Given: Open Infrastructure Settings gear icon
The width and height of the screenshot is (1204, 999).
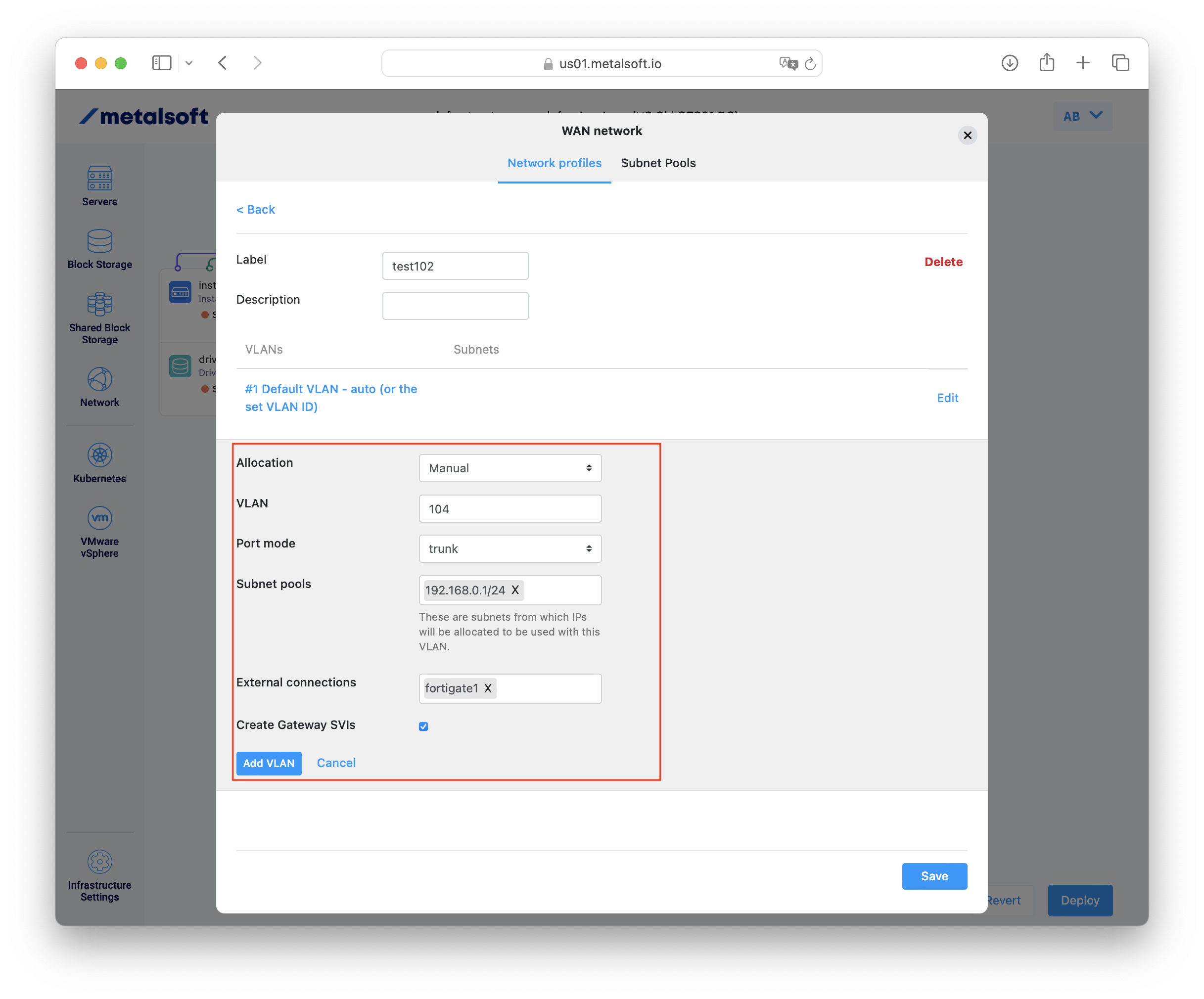Looking at the screenshot, I should [x=100, y=862].
